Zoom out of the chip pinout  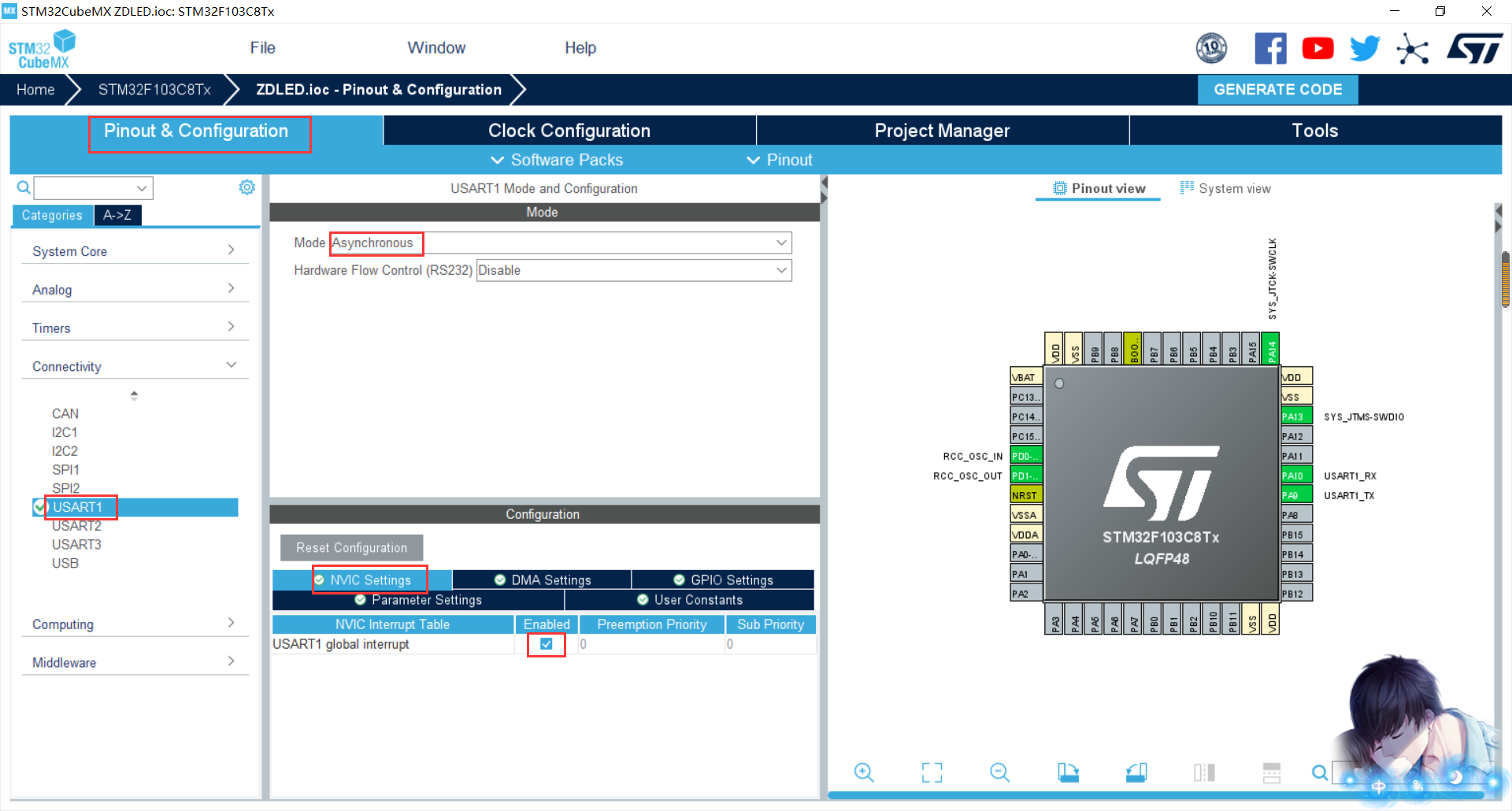pos(999,772)
